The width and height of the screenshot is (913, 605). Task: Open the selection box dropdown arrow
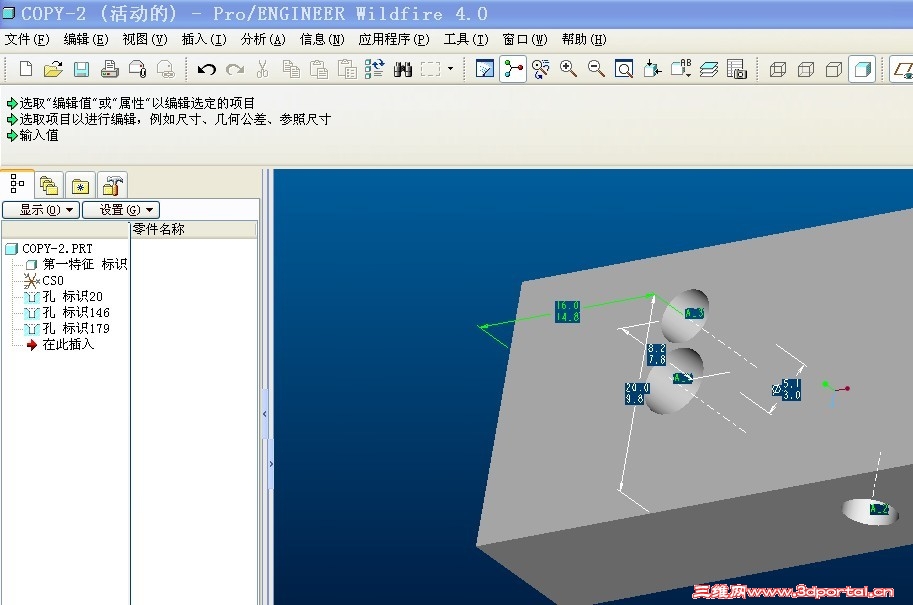click(x=450, y=69)
